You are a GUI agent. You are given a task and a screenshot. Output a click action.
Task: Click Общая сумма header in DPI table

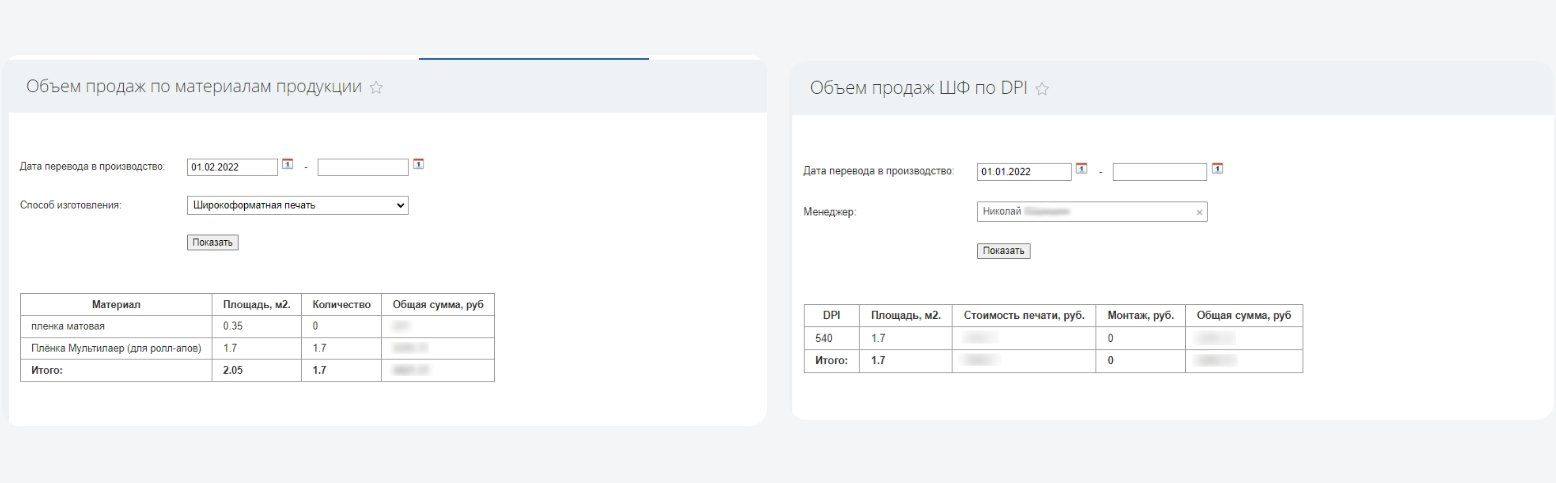click(x=1244, y=315)
